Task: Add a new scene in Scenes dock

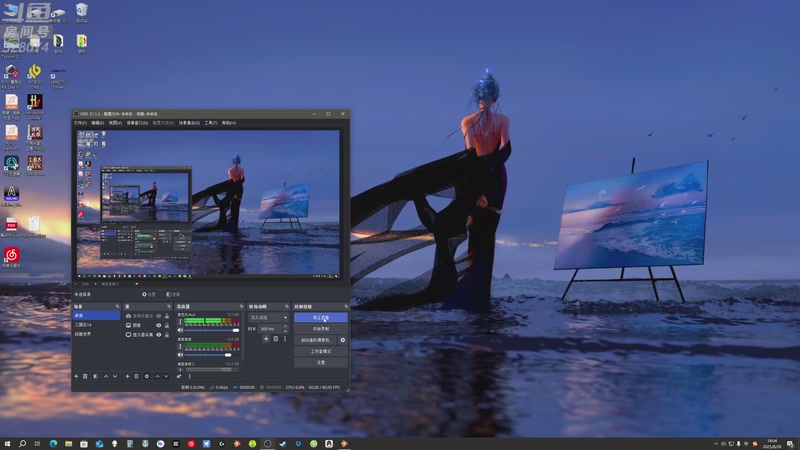Action: pos(76,377)
